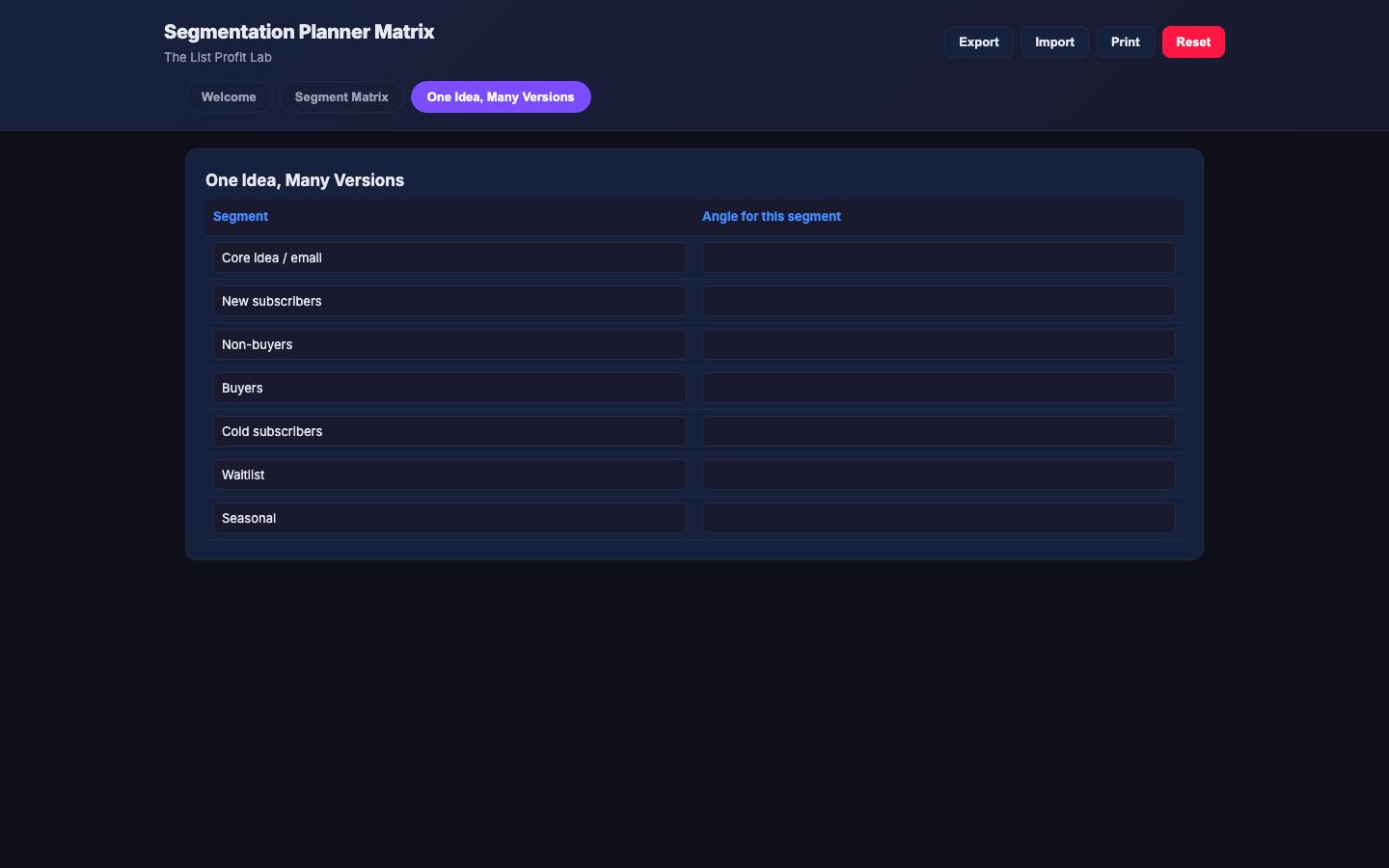Focus the angle field for Seasonal
This screenshot has height=868, width=1389.
click(939, 518)
